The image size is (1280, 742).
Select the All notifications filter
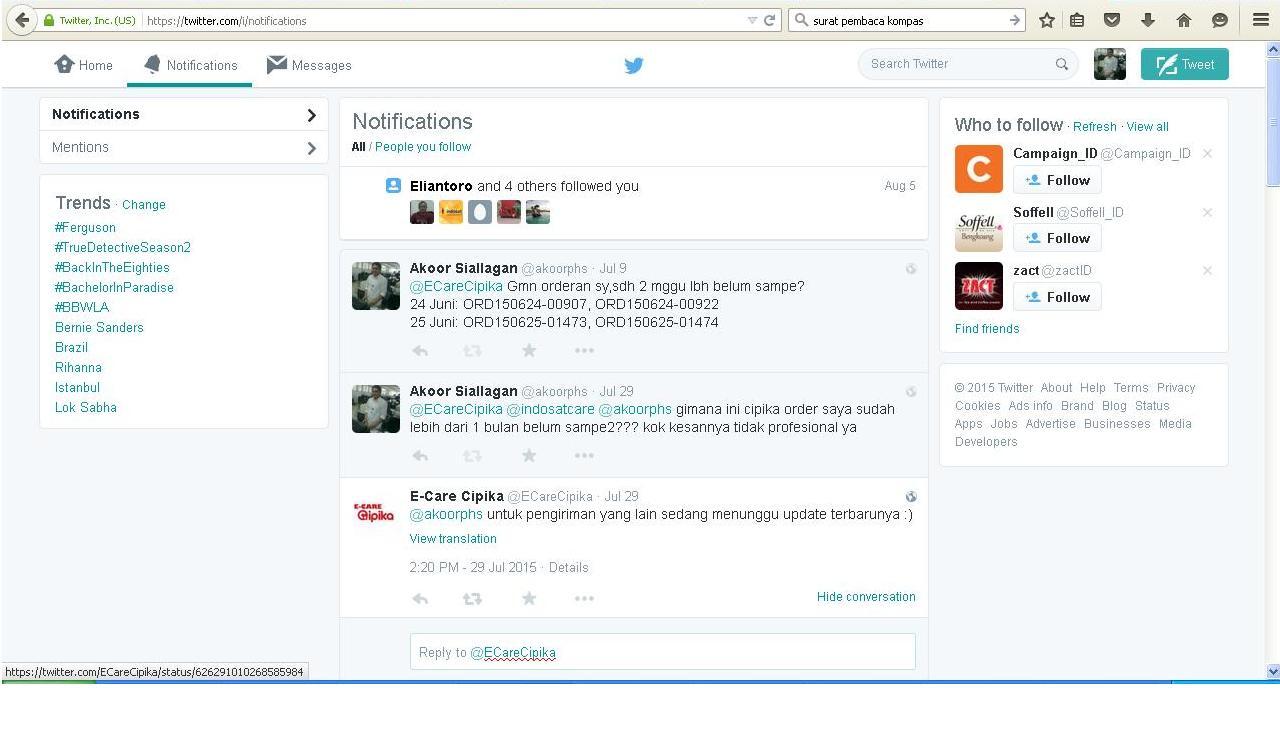point(358,146)
